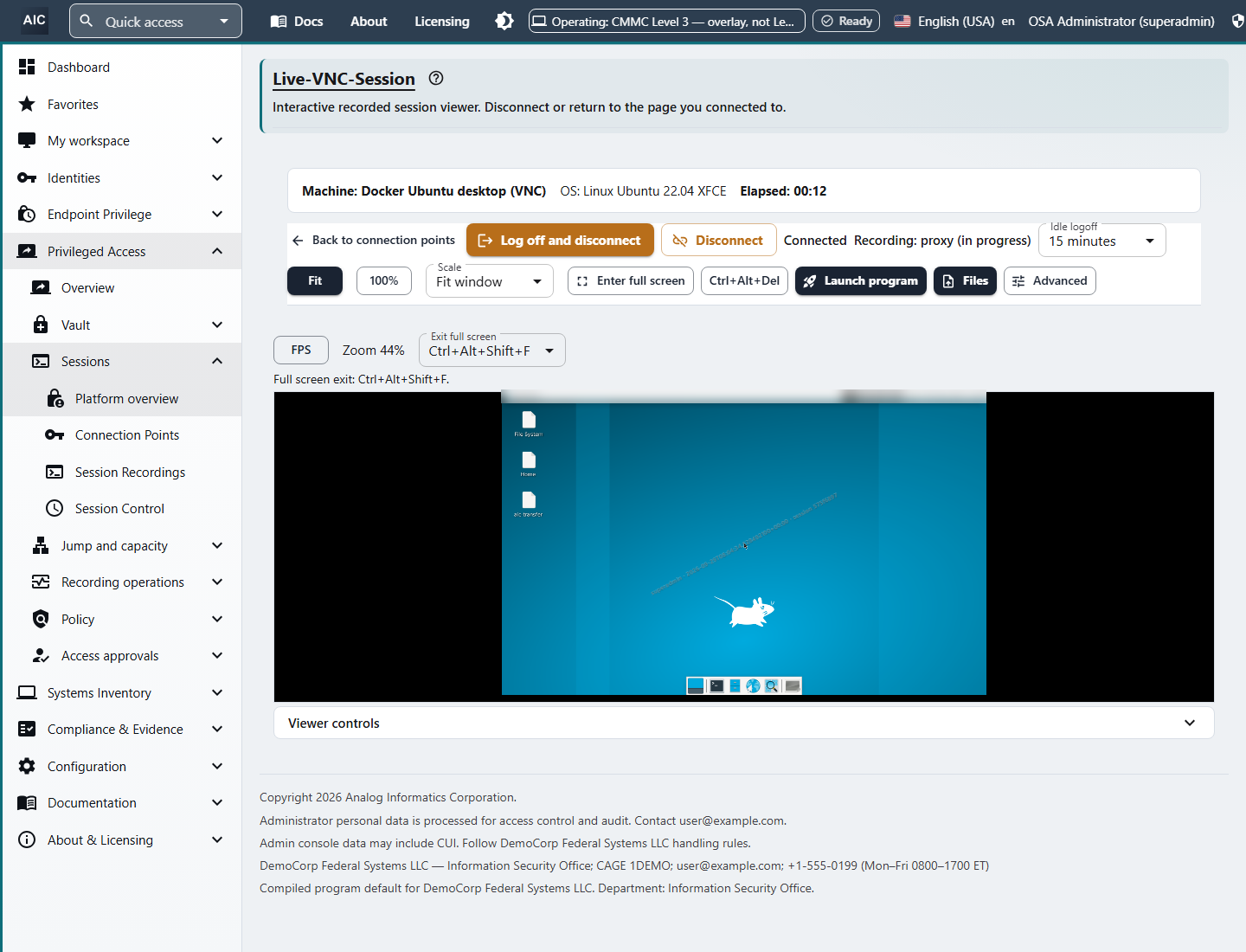The image size is (1246, 952).
Task: Open the Exit full screen shortcut dropdown
Action: 491,351
